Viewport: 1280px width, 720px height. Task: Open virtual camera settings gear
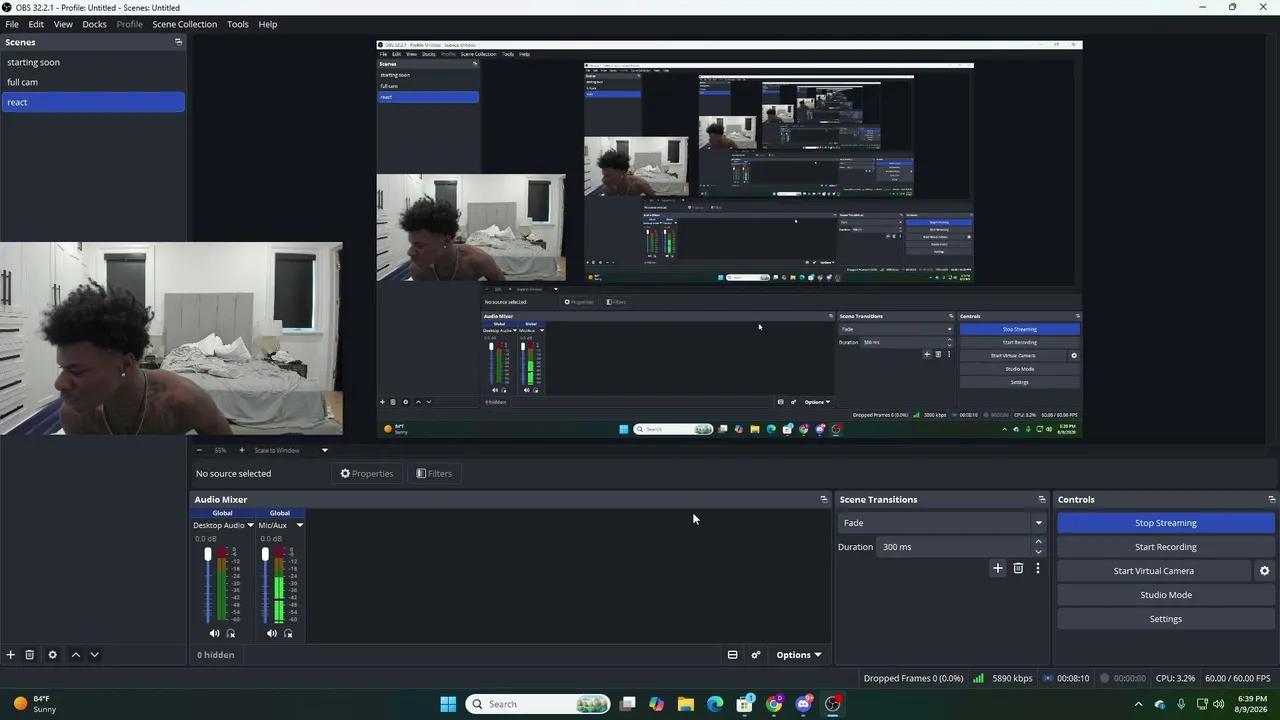[1264, 571]
